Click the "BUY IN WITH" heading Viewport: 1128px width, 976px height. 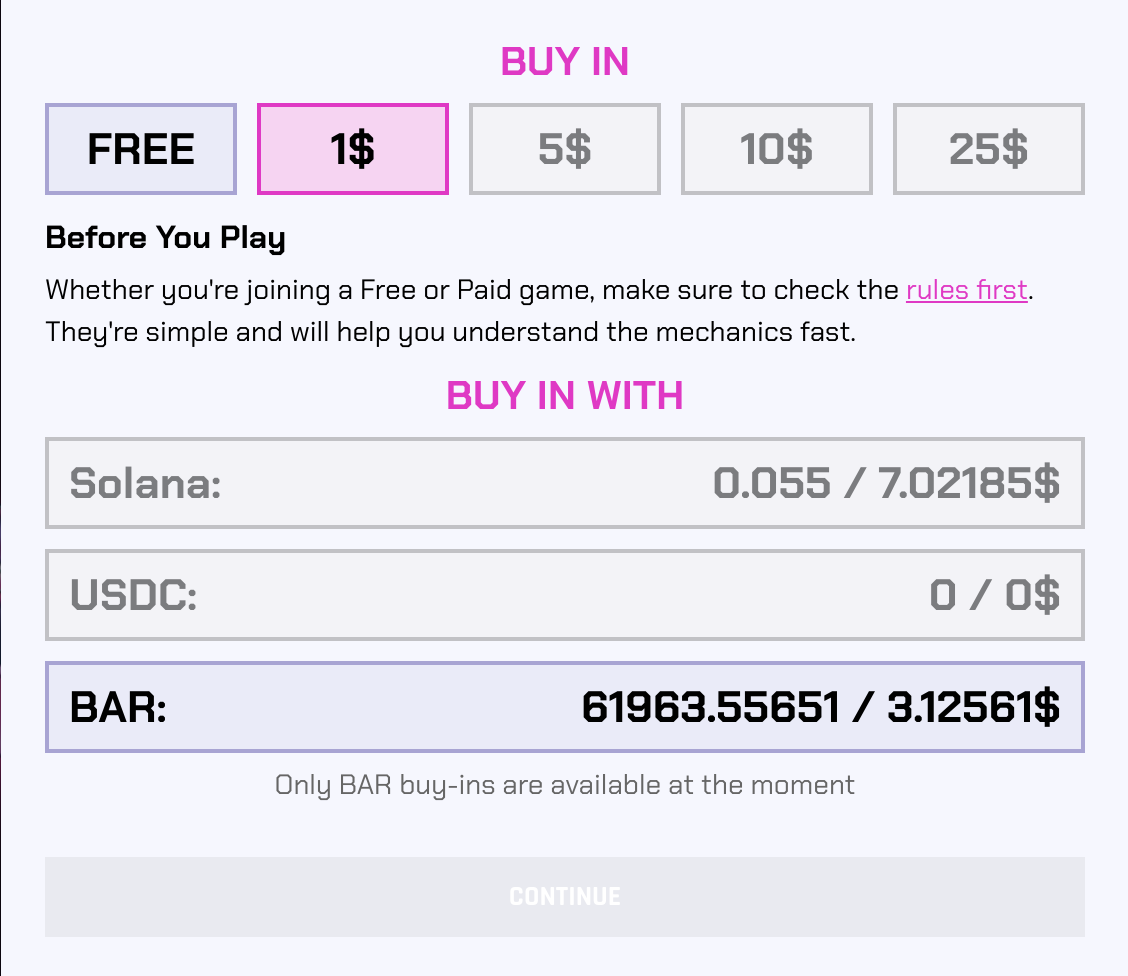(565, 396)
